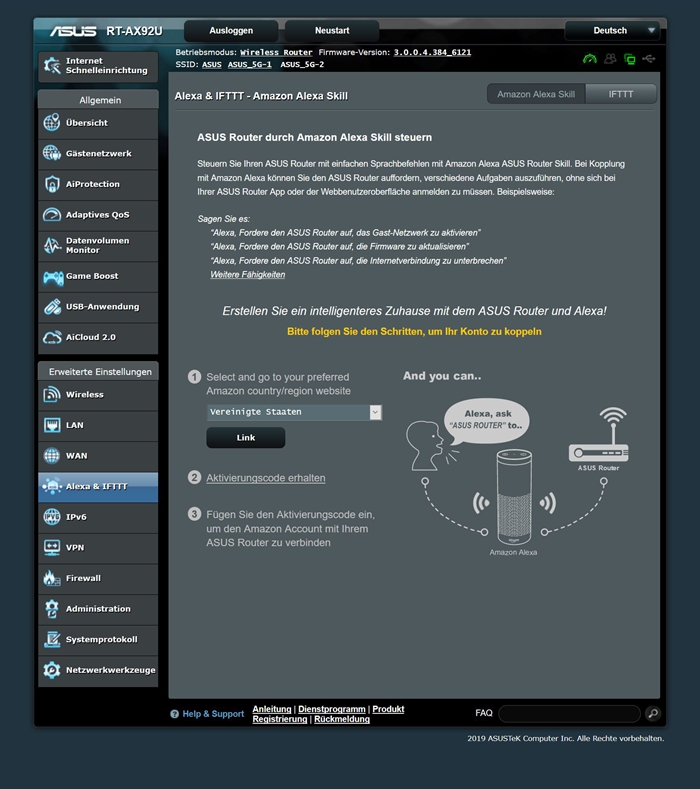
Task: Click the Wireless settings icon
Action: tap(52, 394)
